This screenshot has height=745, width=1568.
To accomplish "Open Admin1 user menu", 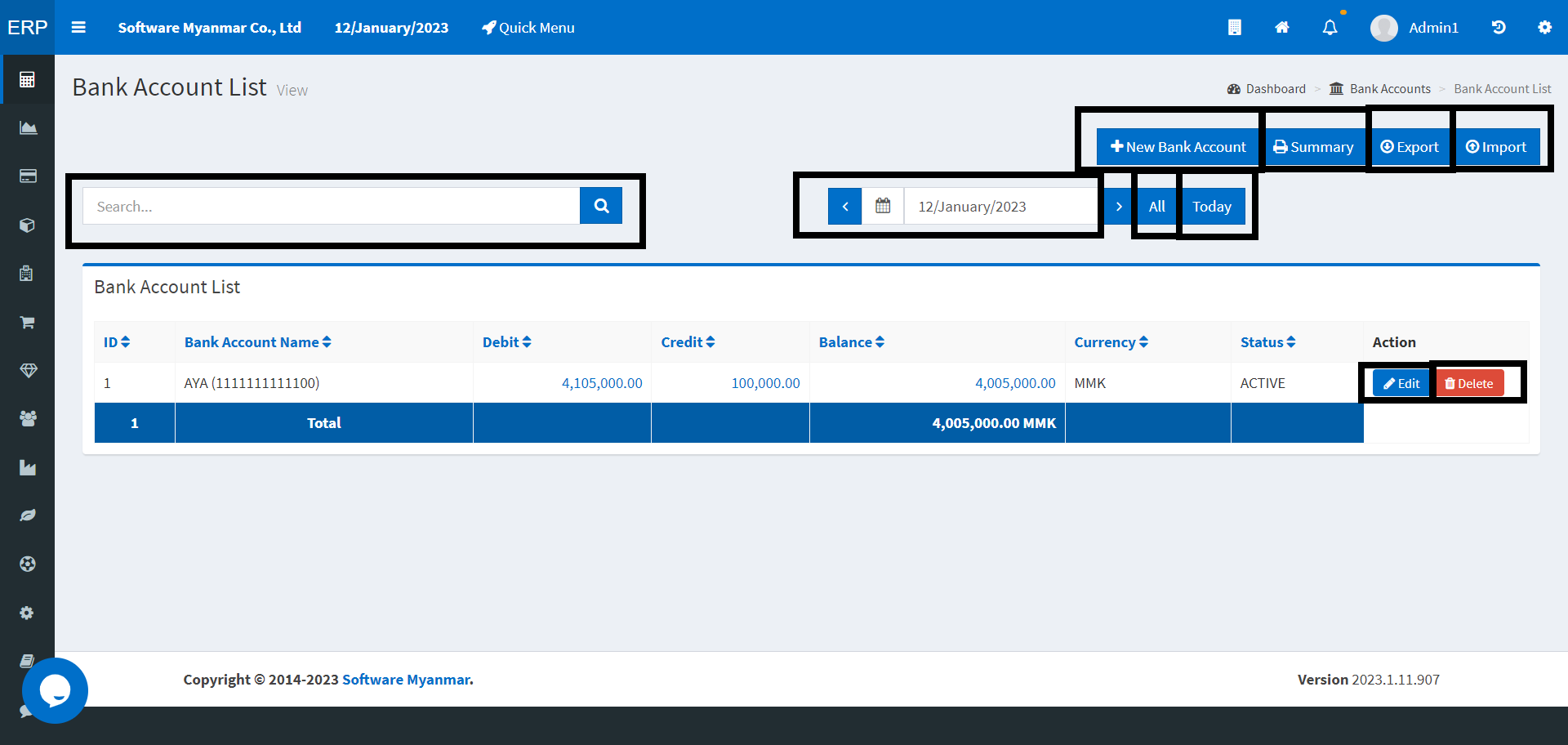I will [1414, 28].
